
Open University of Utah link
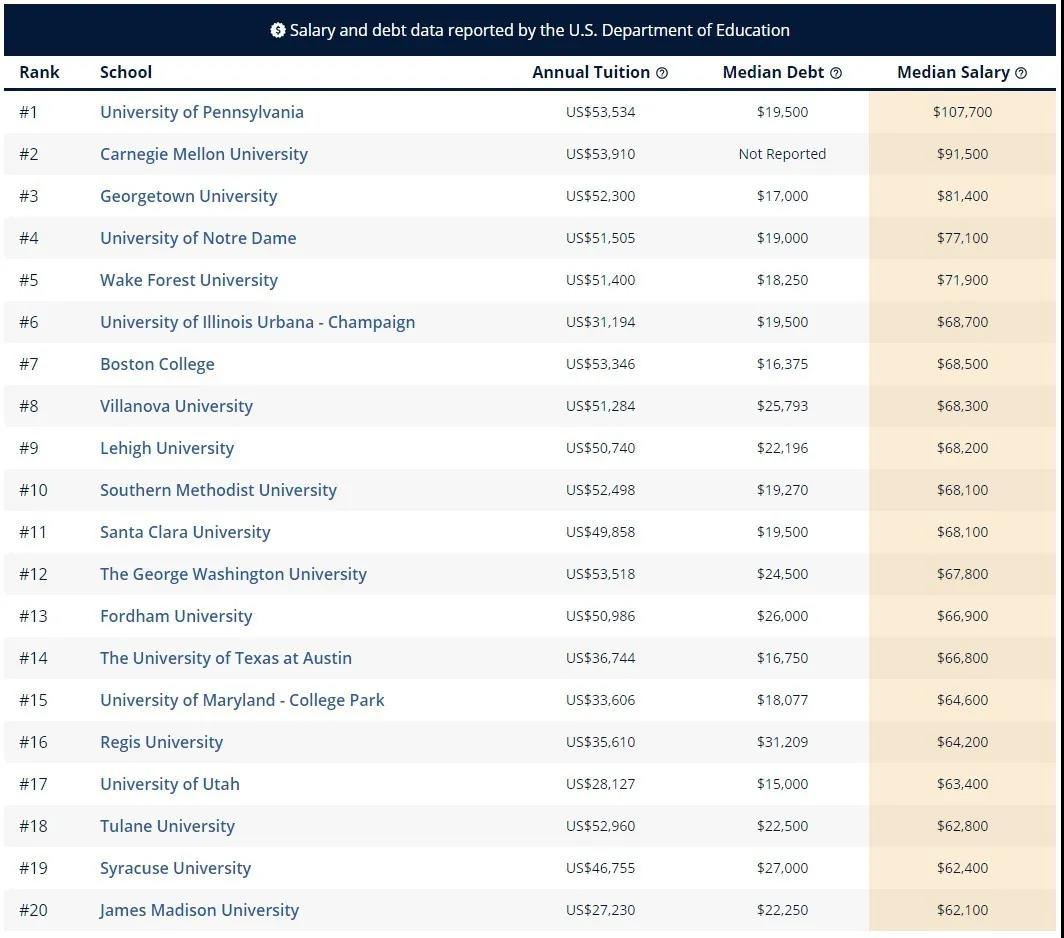(170, 785)
